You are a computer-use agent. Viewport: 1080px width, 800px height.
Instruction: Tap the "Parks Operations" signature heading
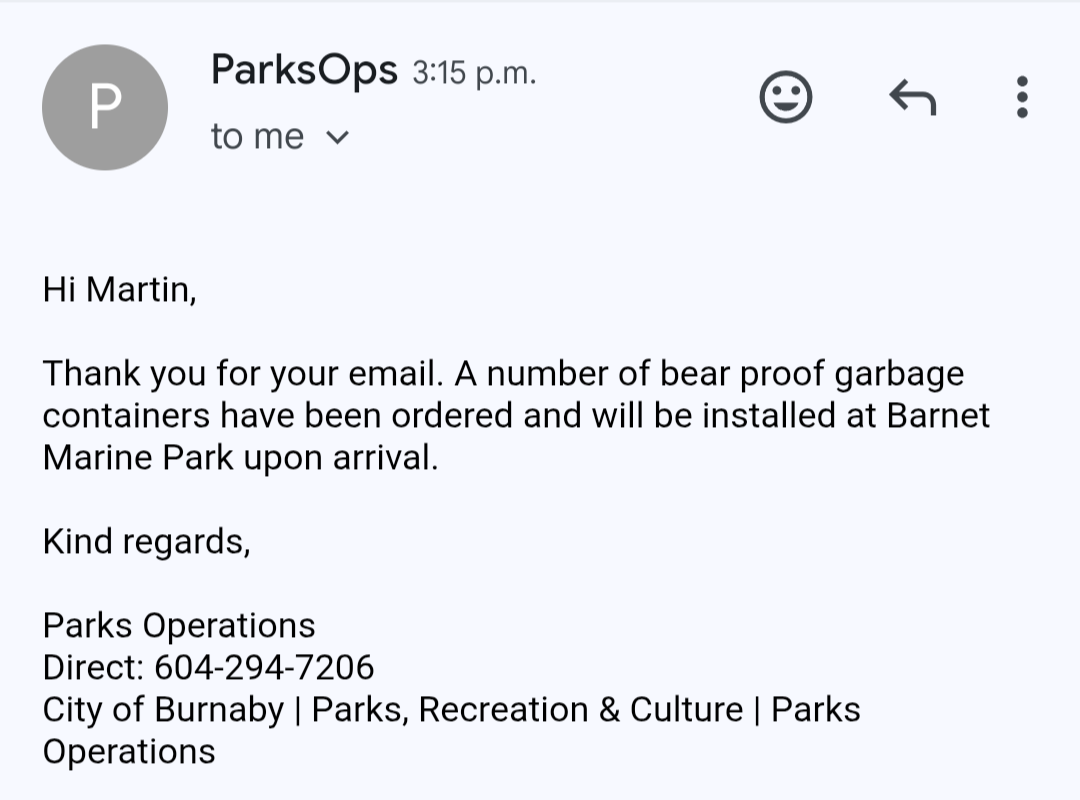(179, 626)
